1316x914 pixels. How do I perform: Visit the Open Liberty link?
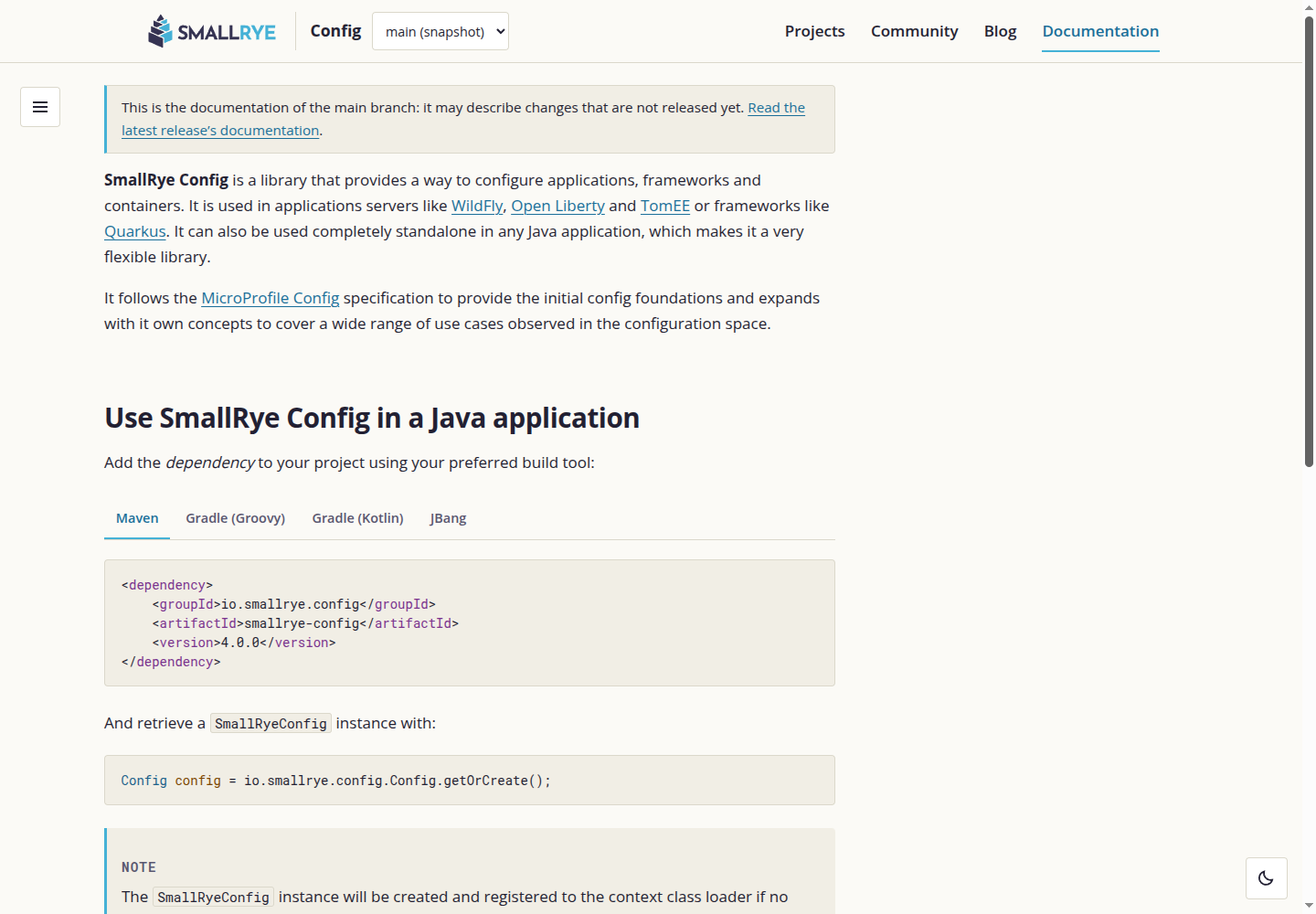(557, 206)
